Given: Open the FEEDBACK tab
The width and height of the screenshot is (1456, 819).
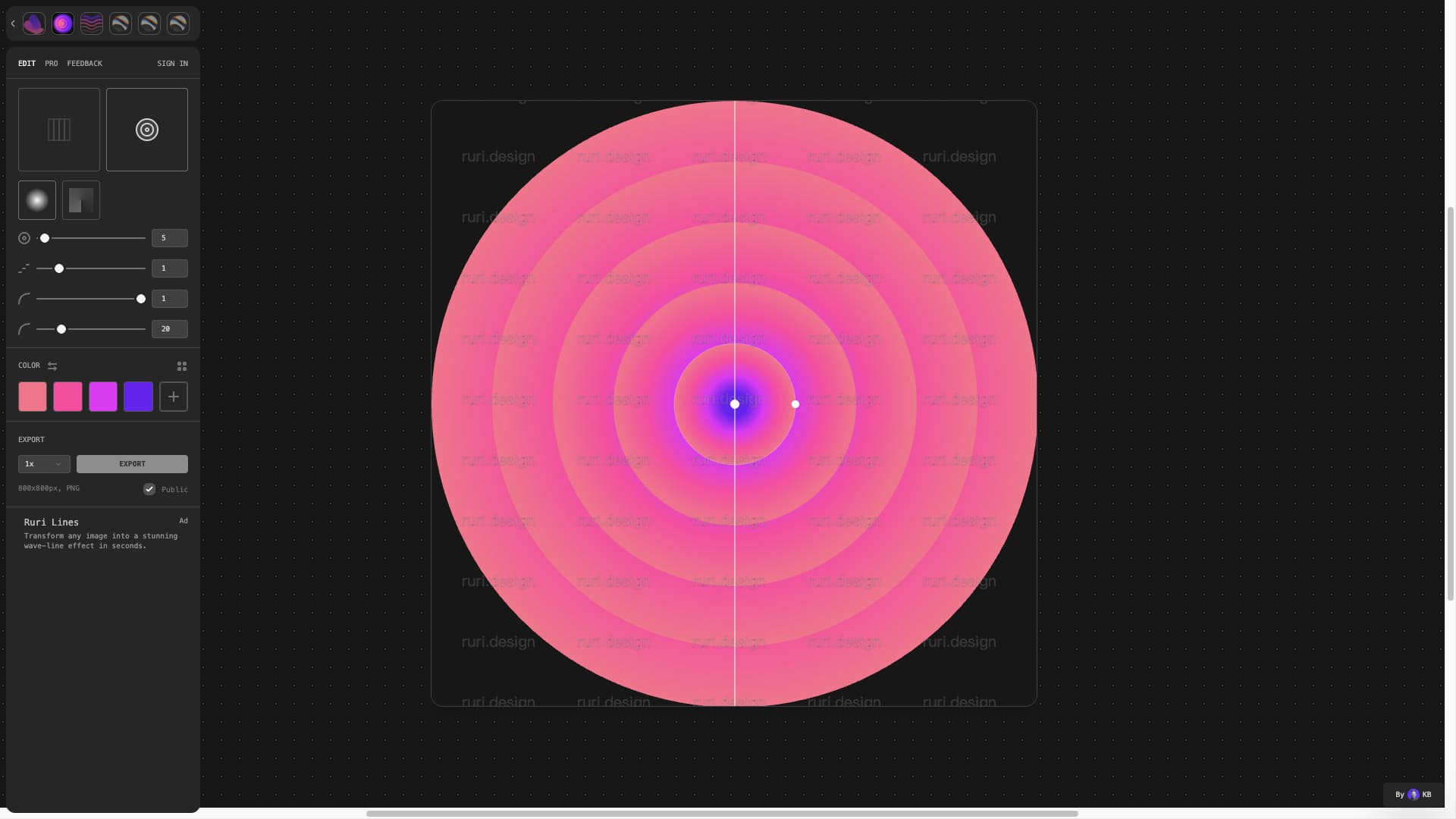Looking at the screenshot, I should [x=84, y=64].
